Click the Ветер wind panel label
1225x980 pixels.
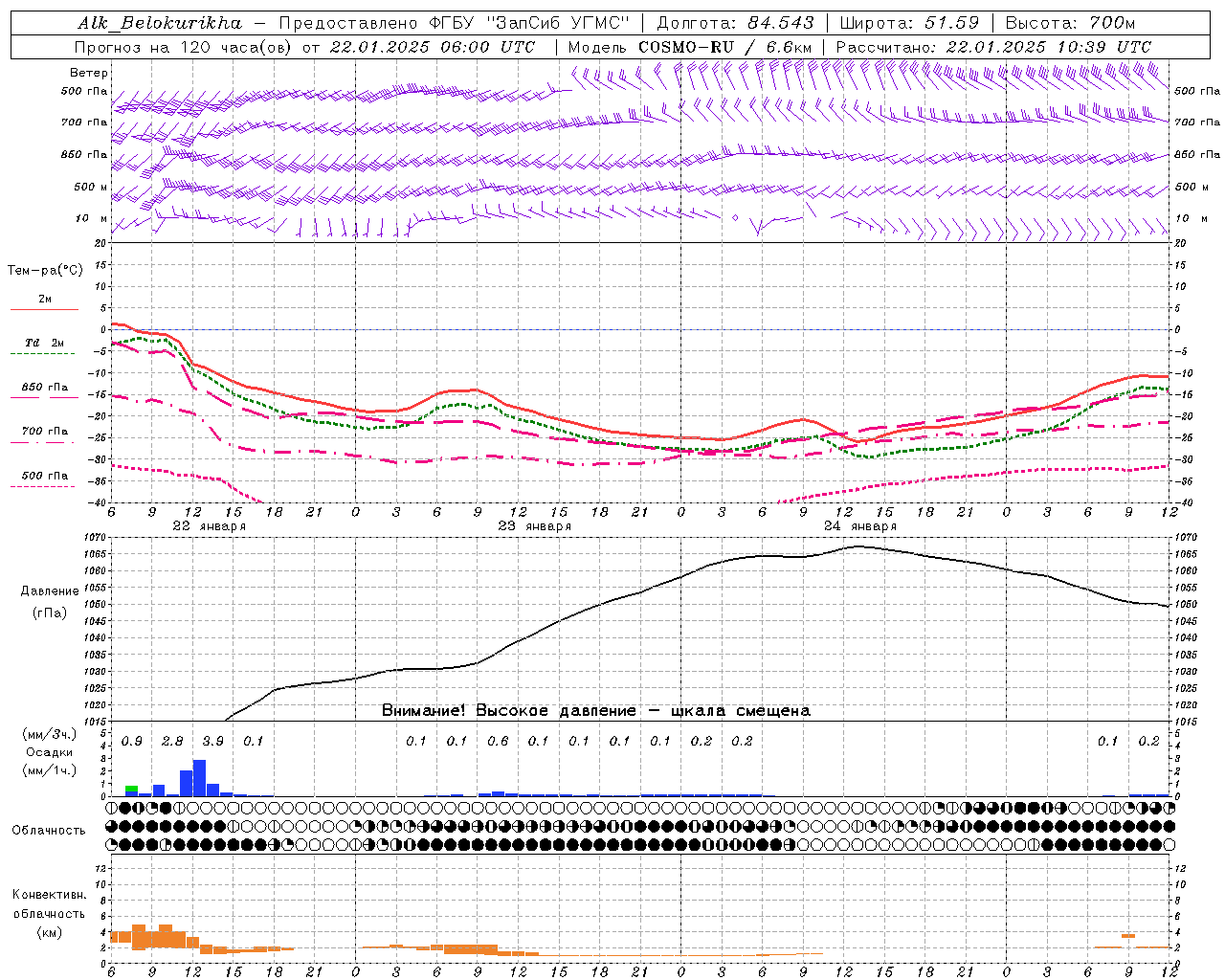(x=89, y=73)
